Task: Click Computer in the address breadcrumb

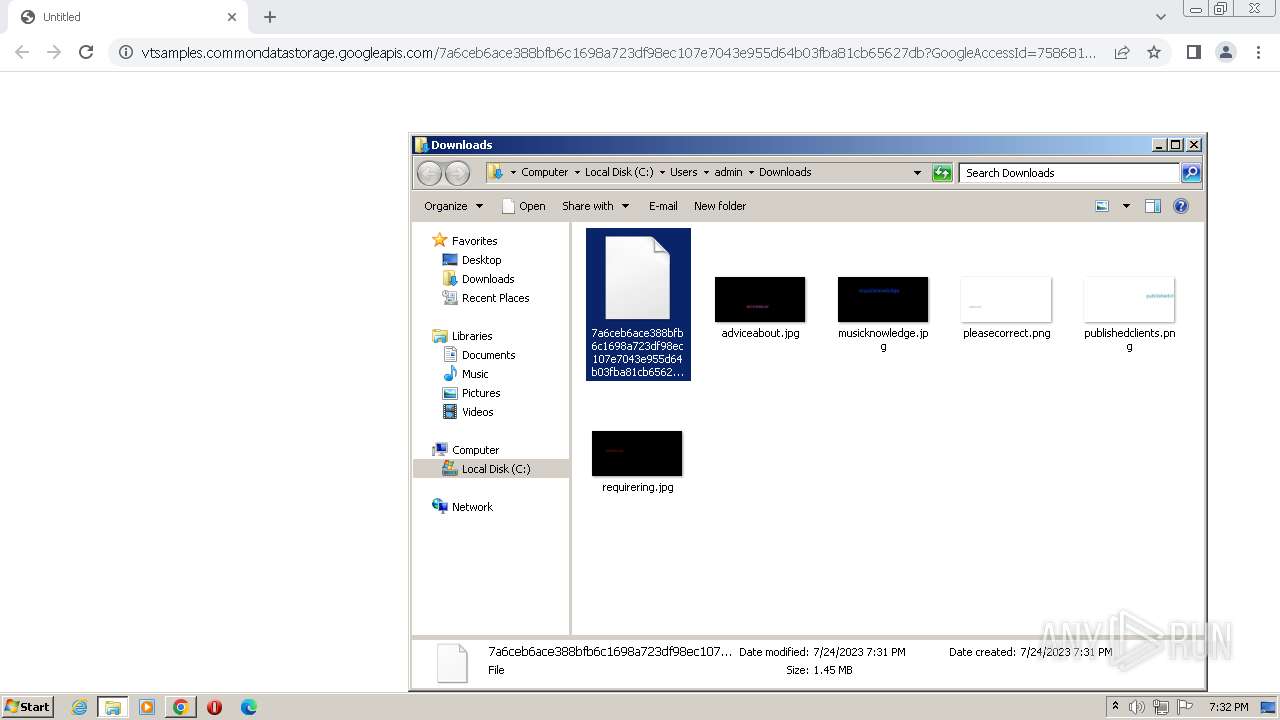Action: (544, 172)
